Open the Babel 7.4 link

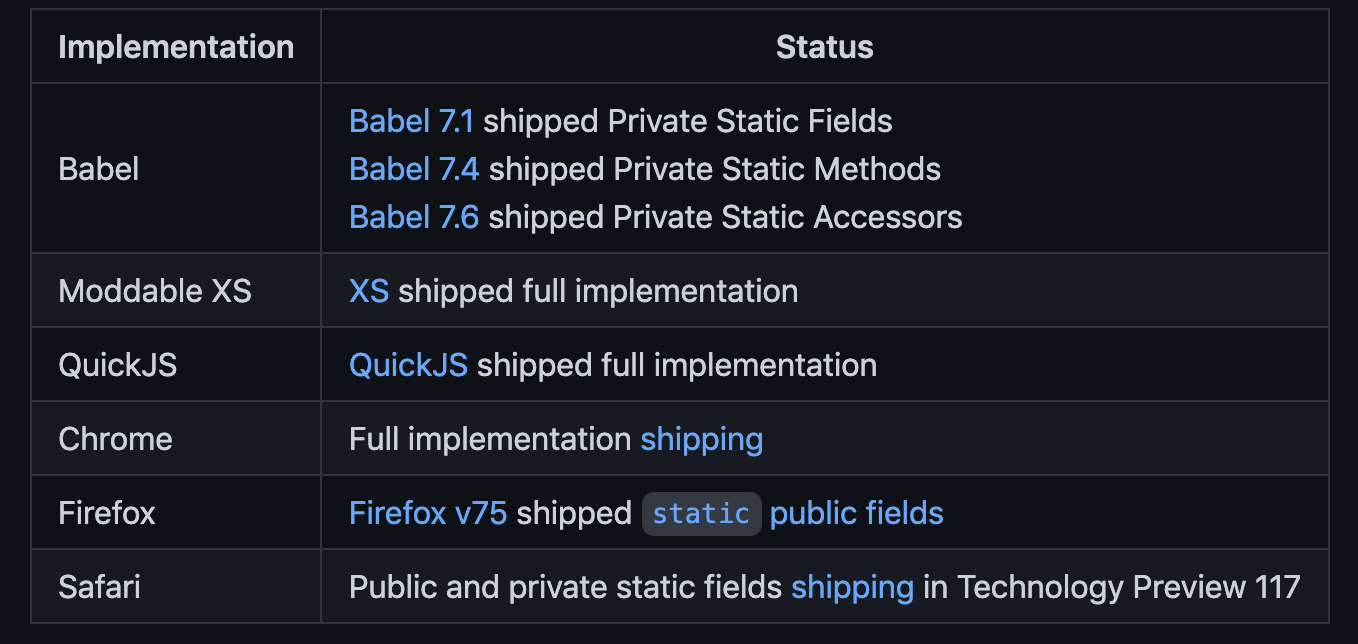pos(414,169)
